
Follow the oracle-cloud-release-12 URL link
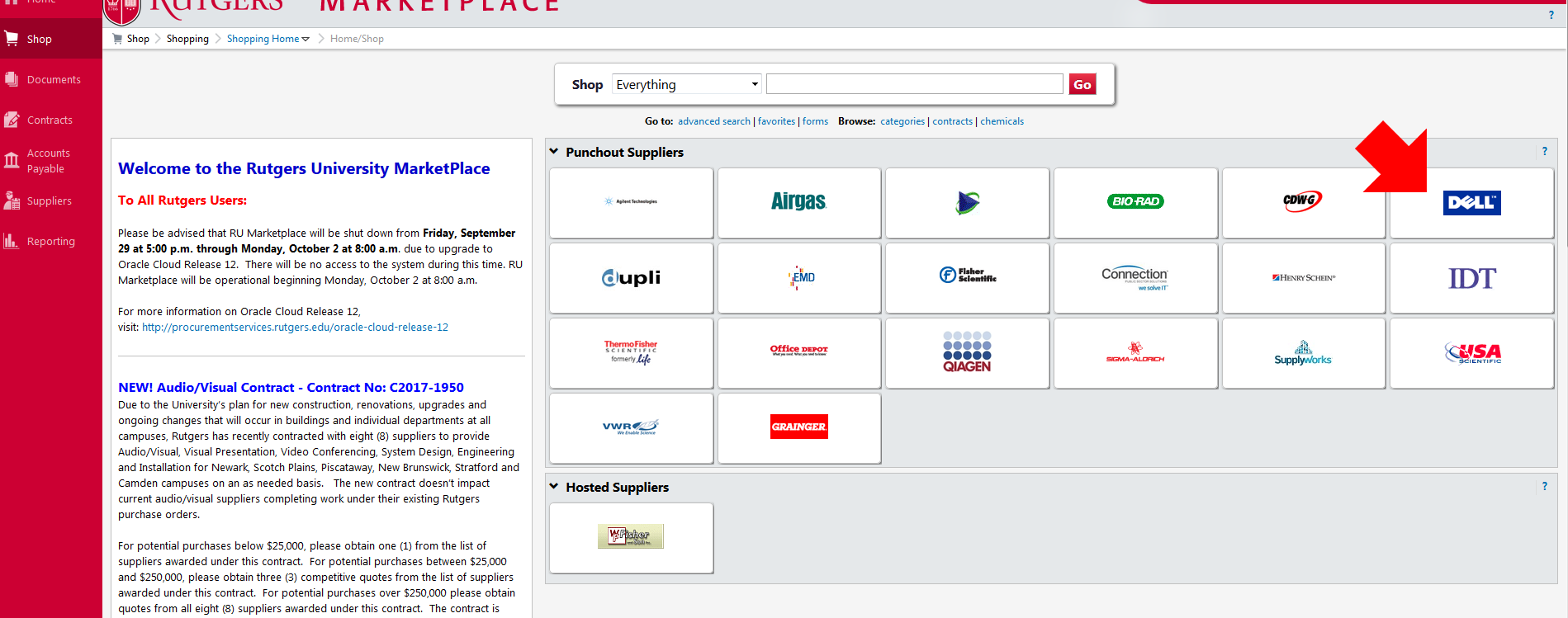pyautogui.click(x=295, y=328)
